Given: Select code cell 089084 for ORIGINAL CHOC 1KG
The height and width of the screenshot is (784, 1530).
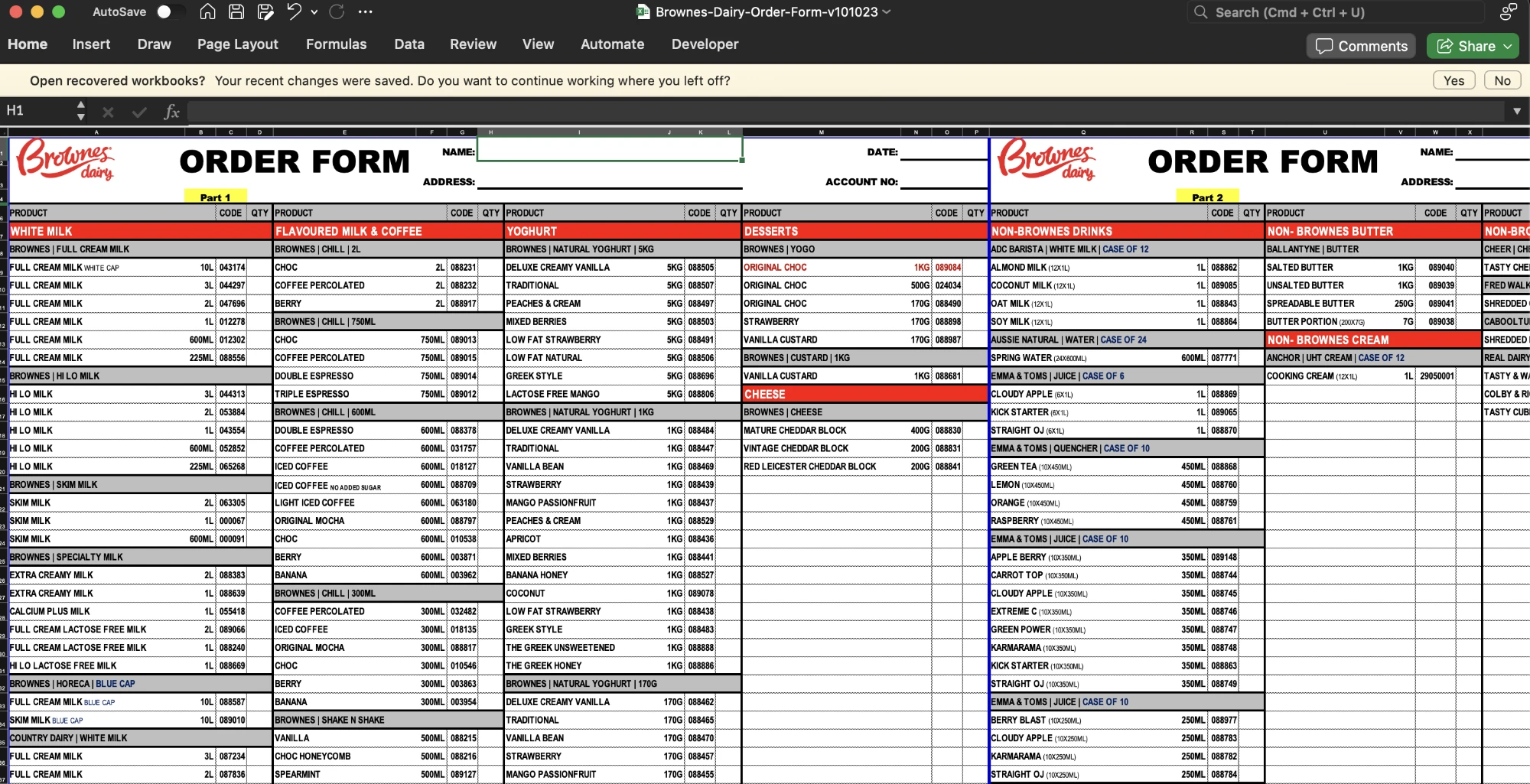Looking at the screenshot, I should click(x=948, y=267).
